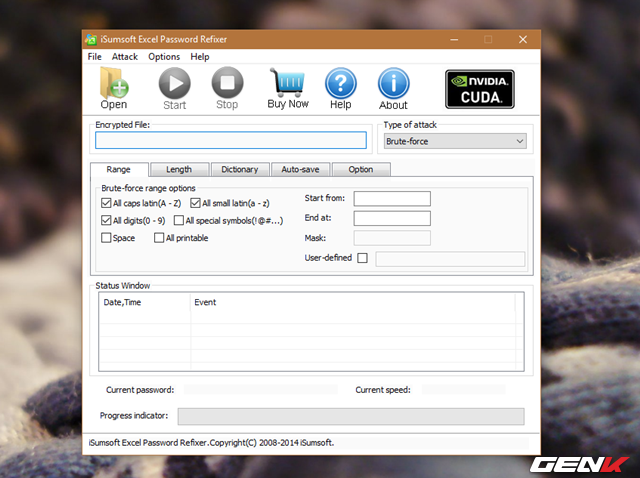Click the Buy Now shopping cart icon

coord(288,88)
